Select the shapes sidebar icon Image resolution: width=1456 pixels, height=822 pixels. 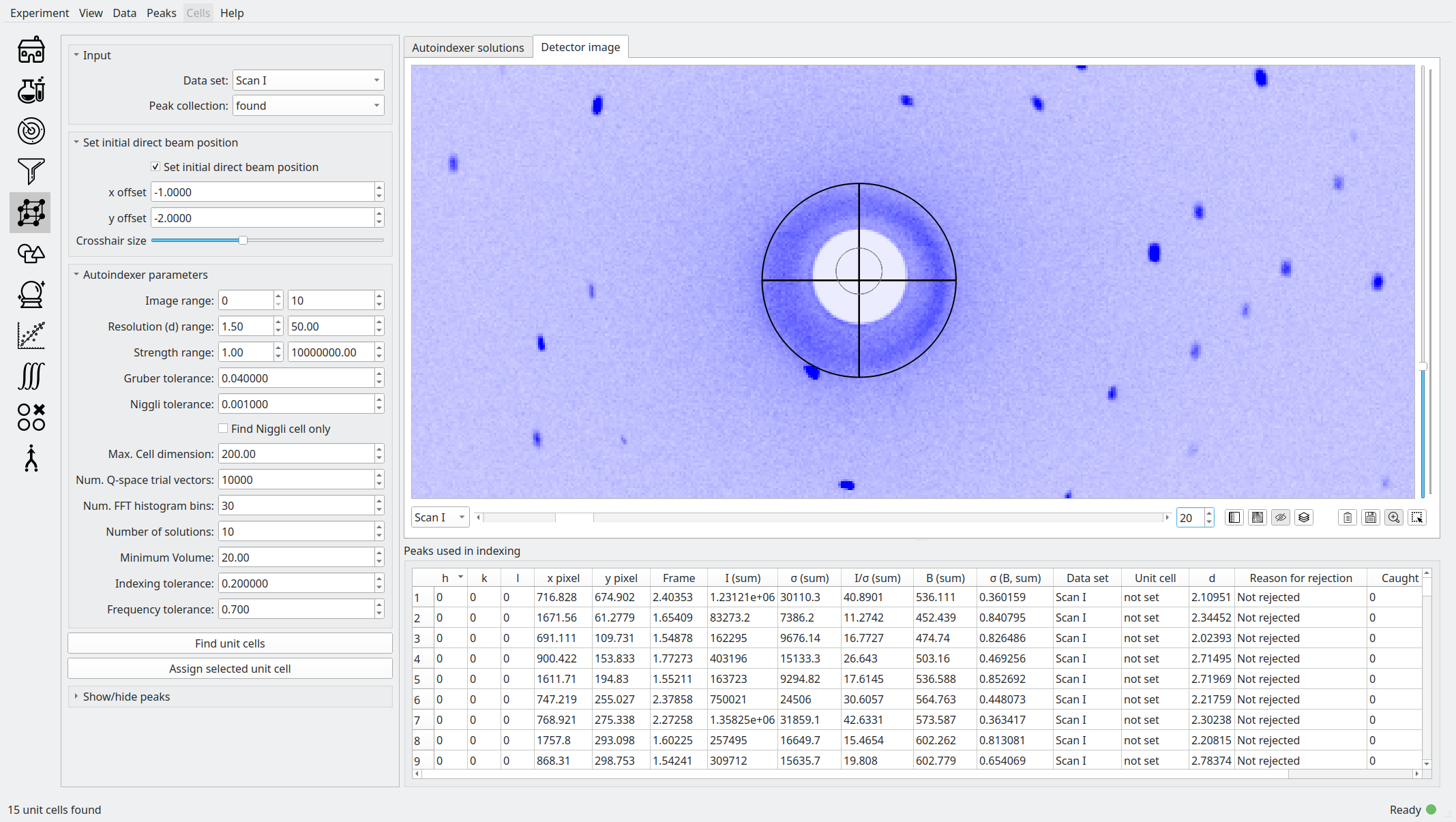(31, 254)
